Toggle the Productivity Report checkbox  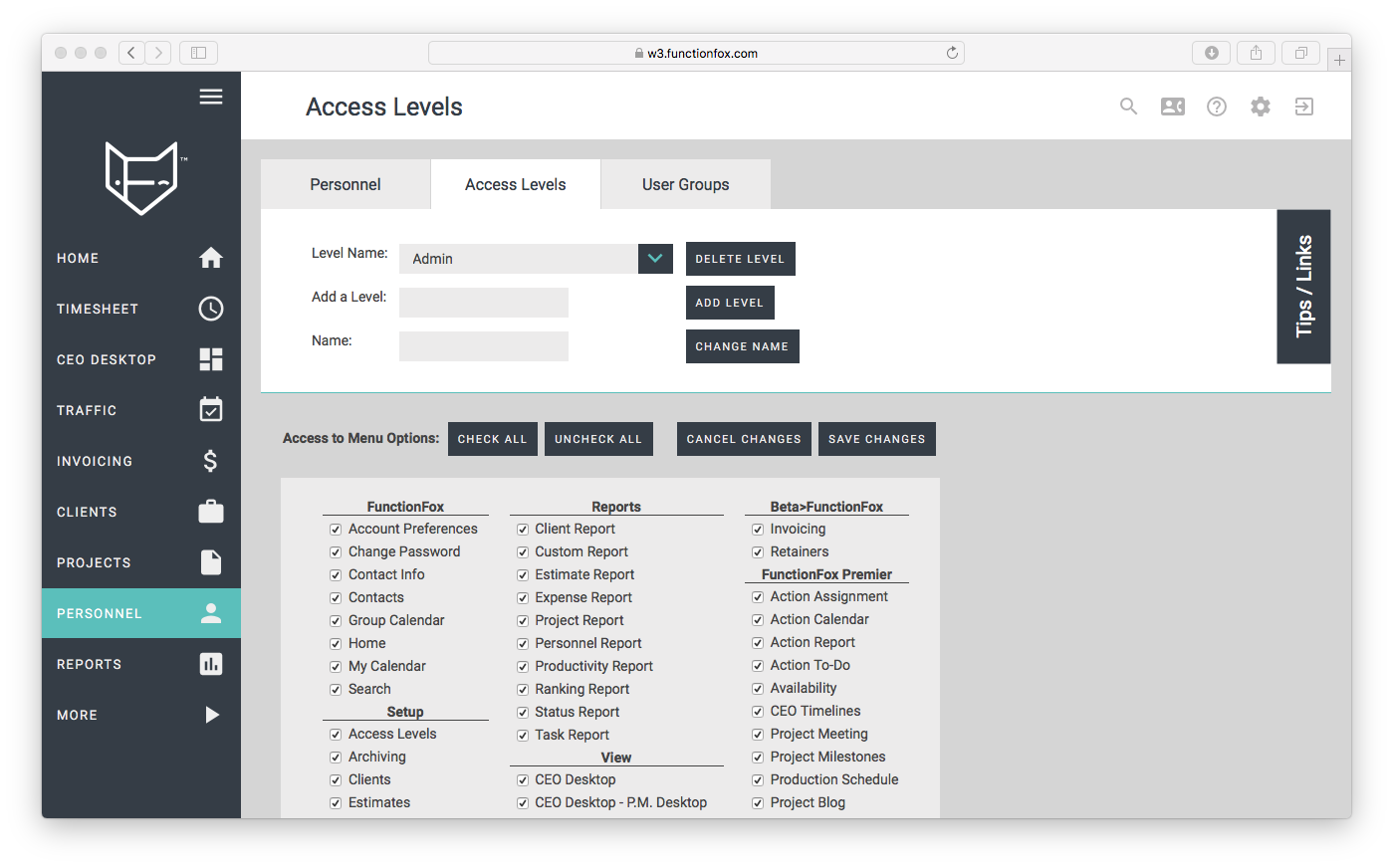523,667
